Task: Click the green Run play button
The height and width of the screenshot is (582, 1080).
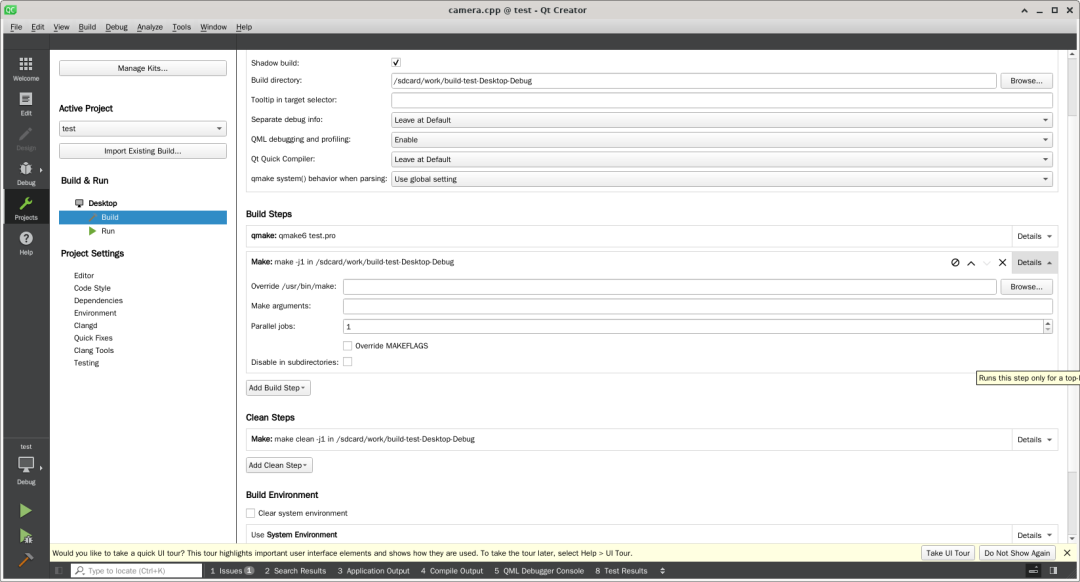Action: 25,510
